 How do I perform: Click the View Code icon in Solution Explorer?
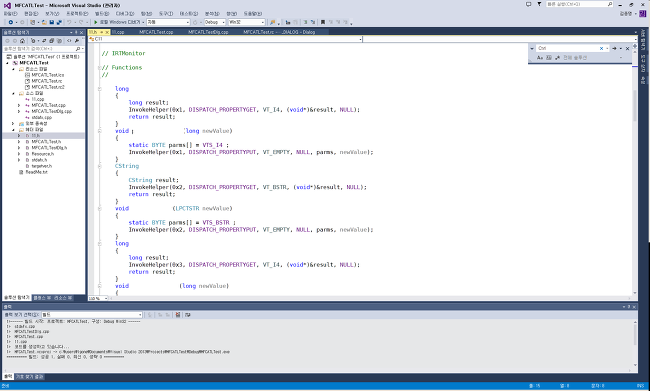coord(69,41)
